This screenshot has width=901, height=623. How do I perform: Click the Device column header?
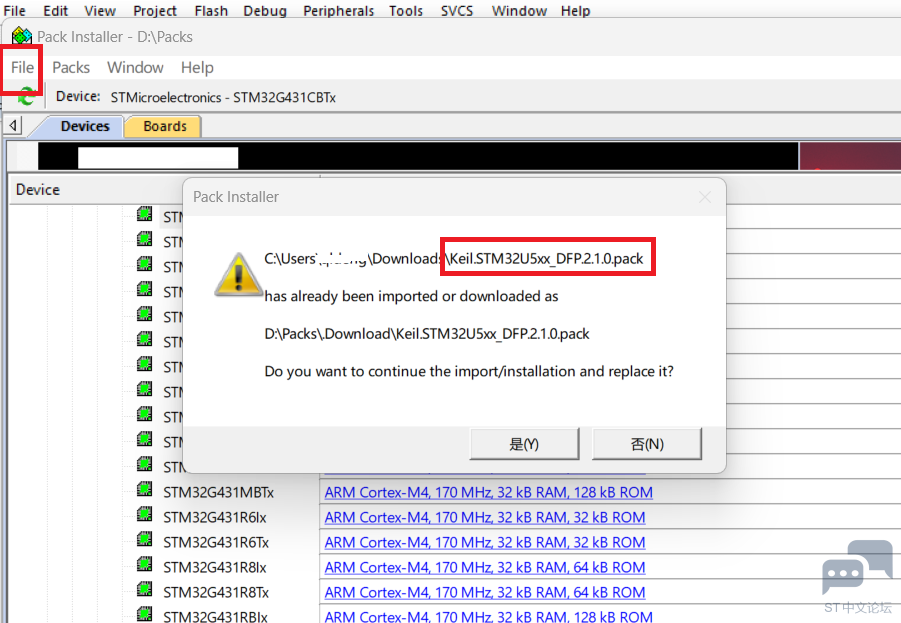[x=38, y=190]
